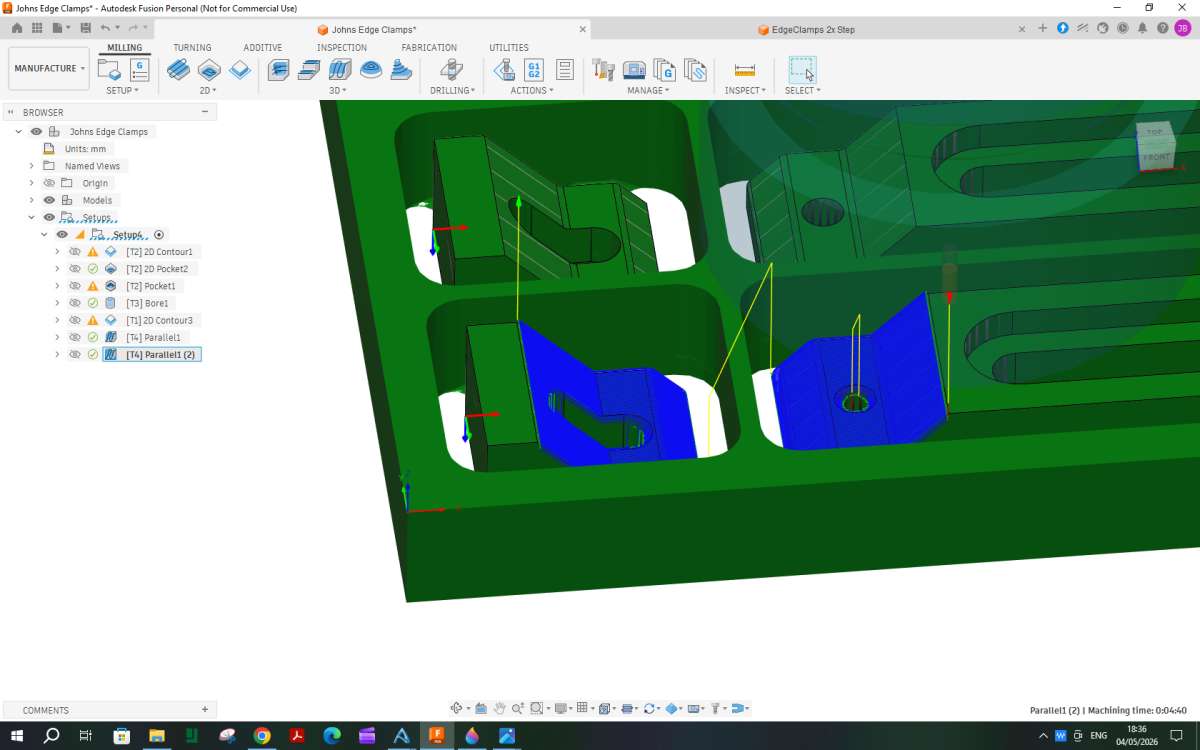Click the ViewCube FRONT face

click(x=1156, y=157)
